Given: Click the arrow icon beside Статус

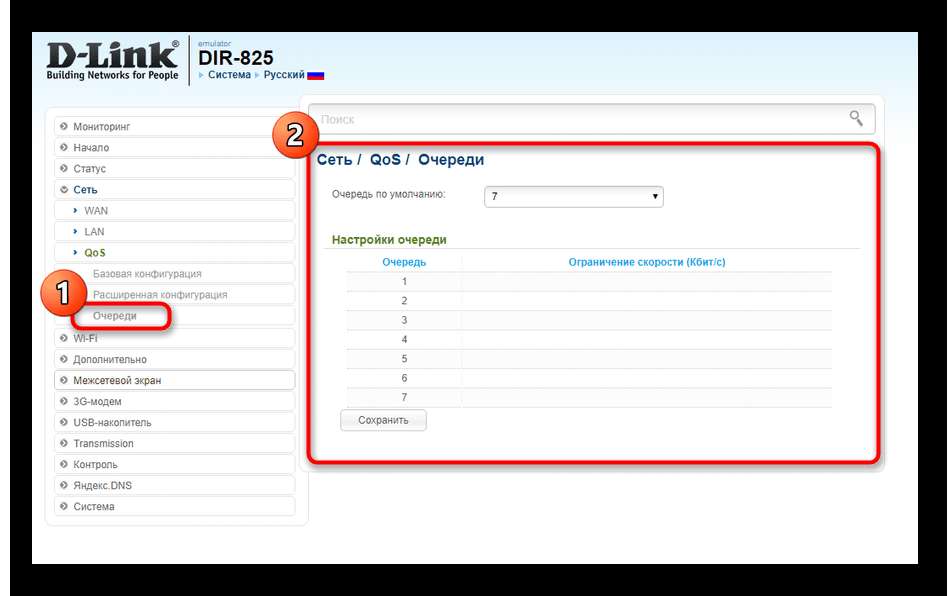Looking at the screenshot, I should pos(64,168).
